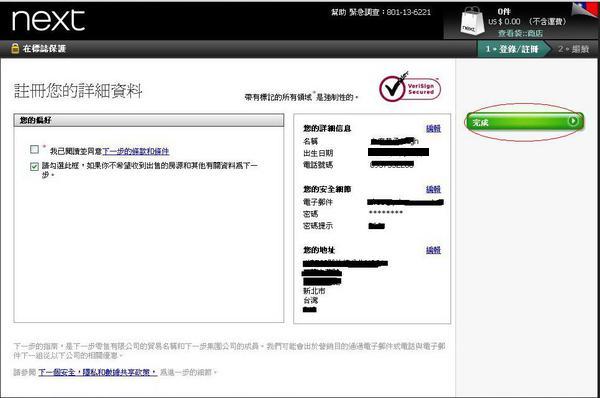Click the 註冊您的詳細資料 heading
Screen dimensions: 600x398
point(78,91)
